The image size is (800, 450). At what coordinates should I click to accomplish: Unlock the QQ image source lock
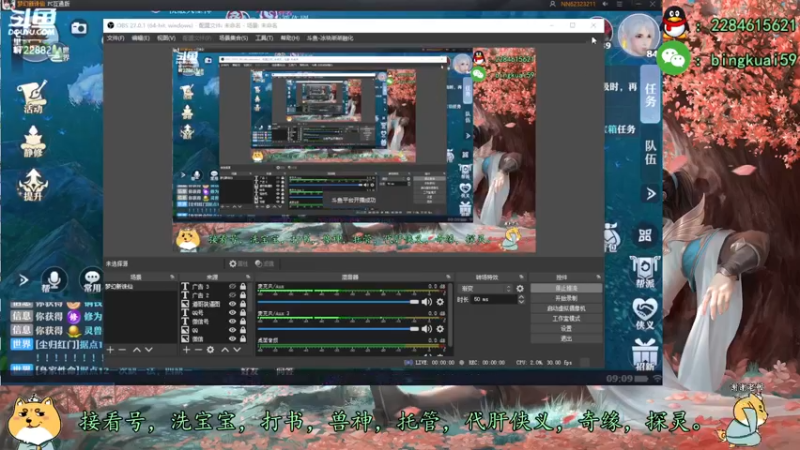click(243, 330)
